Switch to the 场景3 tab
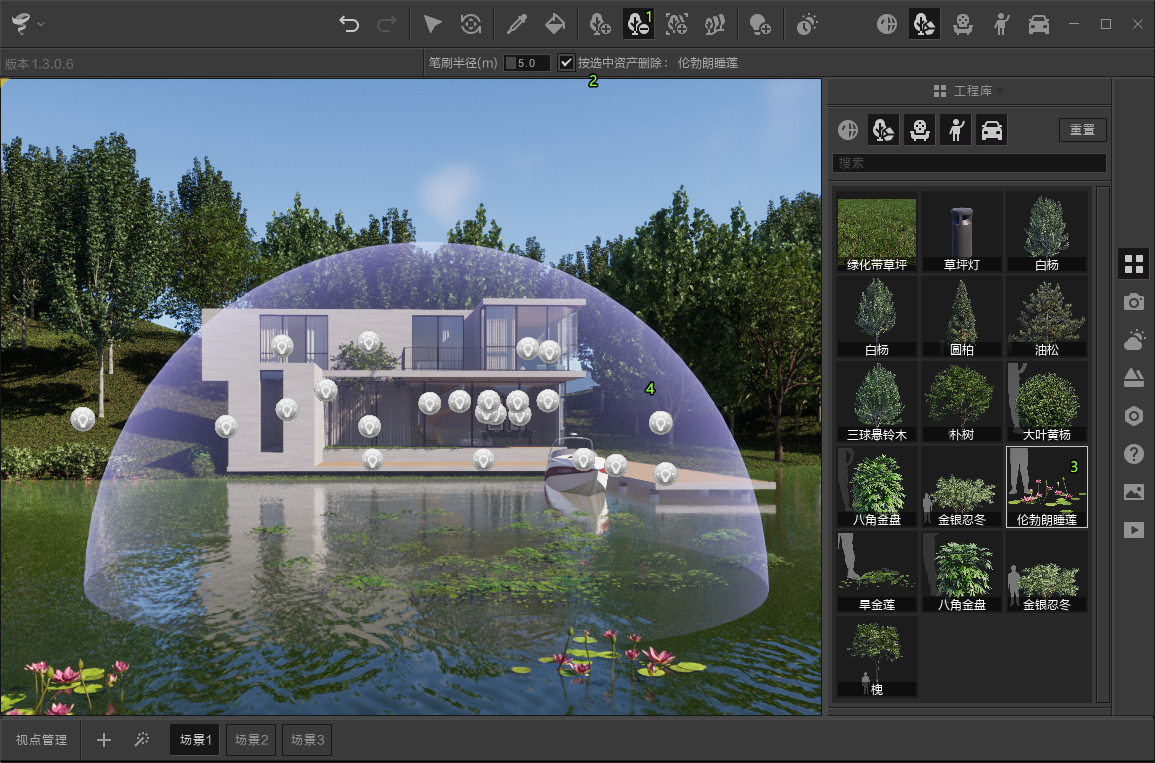Viewport: 1155px width, 763px height. click(308, 740)
